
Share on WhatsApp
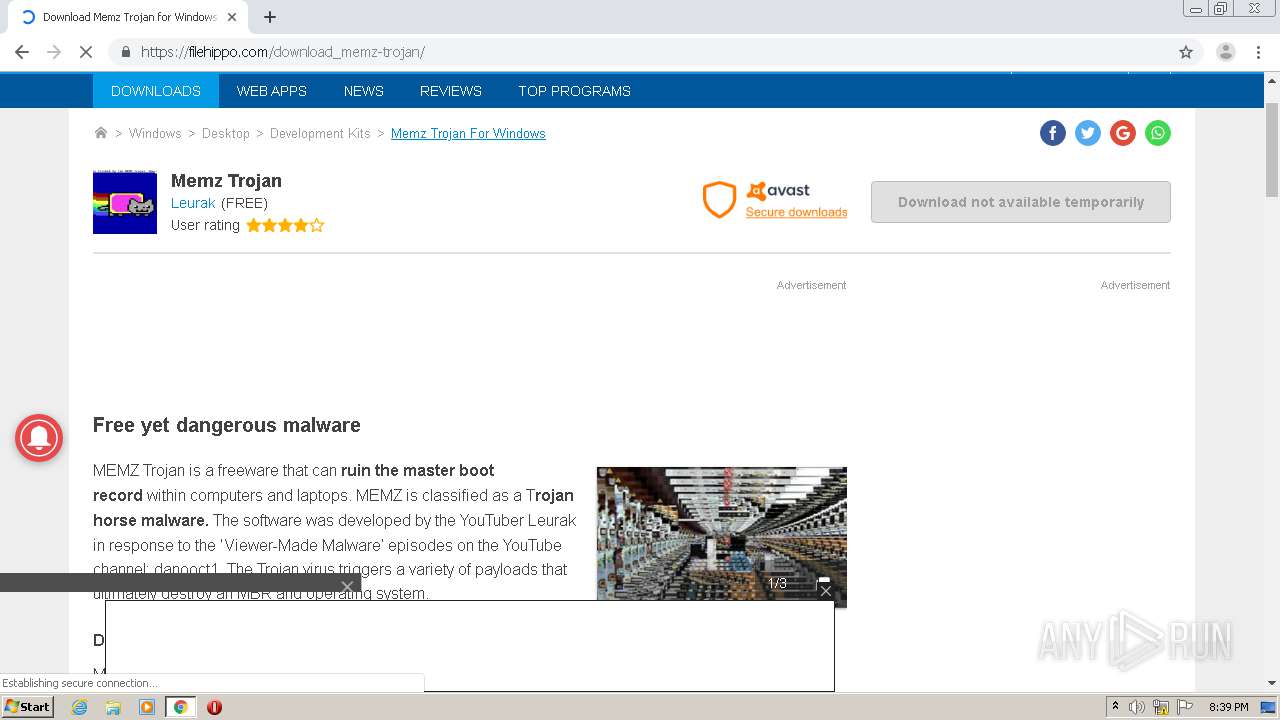(1158, 133)
